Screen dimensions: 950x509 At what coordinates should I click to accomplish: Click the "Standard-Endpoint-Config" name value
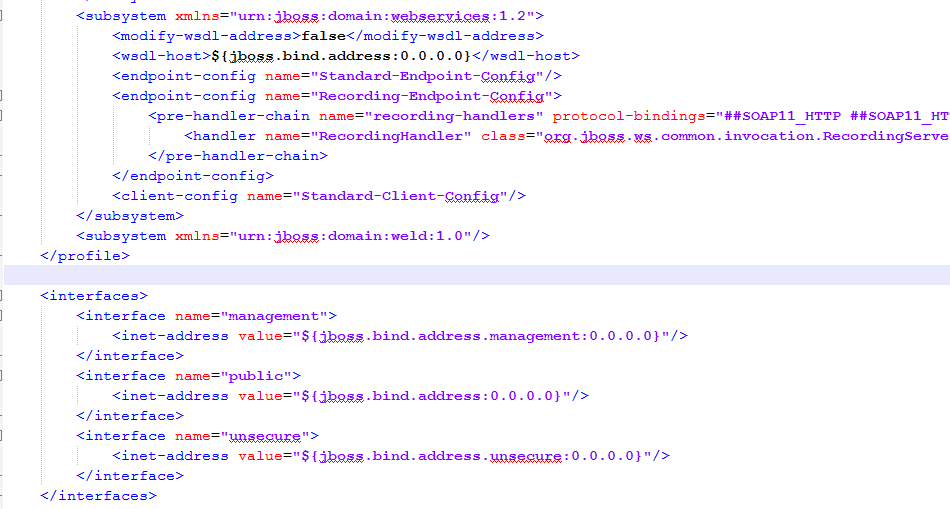coord(427,76)
